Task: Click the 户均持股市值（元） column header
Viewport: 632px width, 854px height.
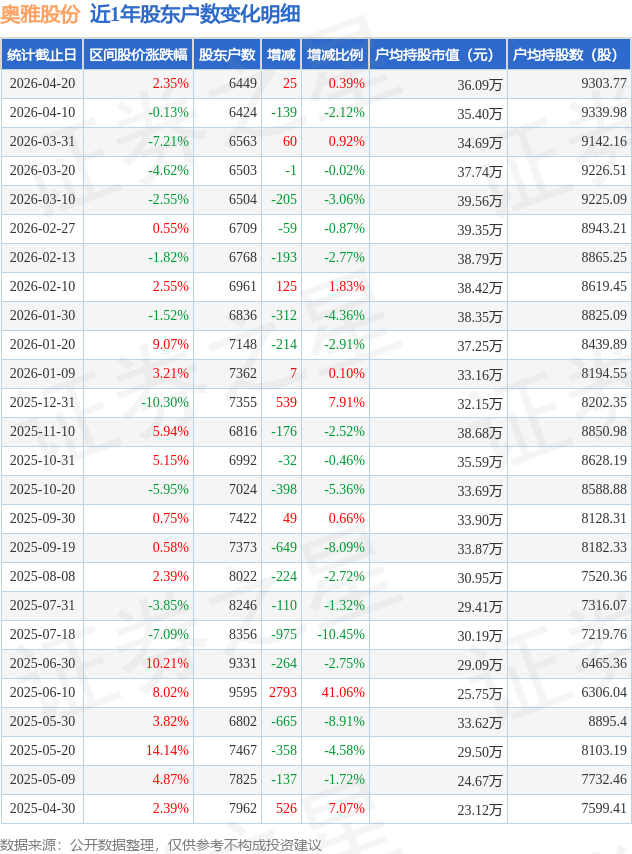Action: click(x=437, y=55)
